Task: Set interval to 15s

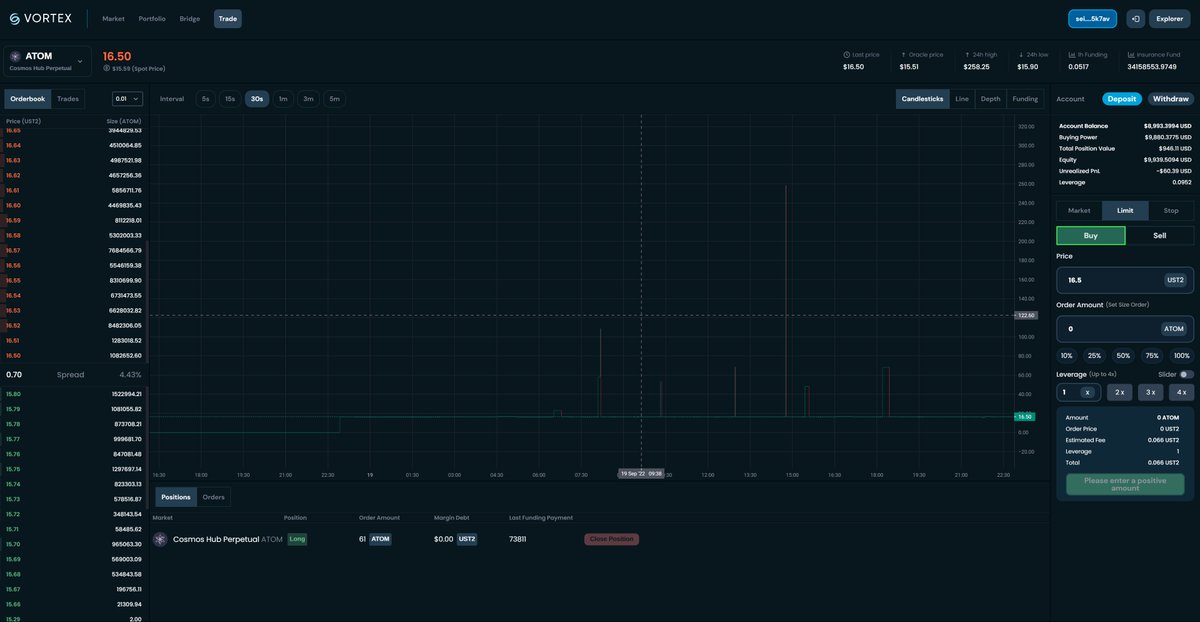Action: [230, 99]
